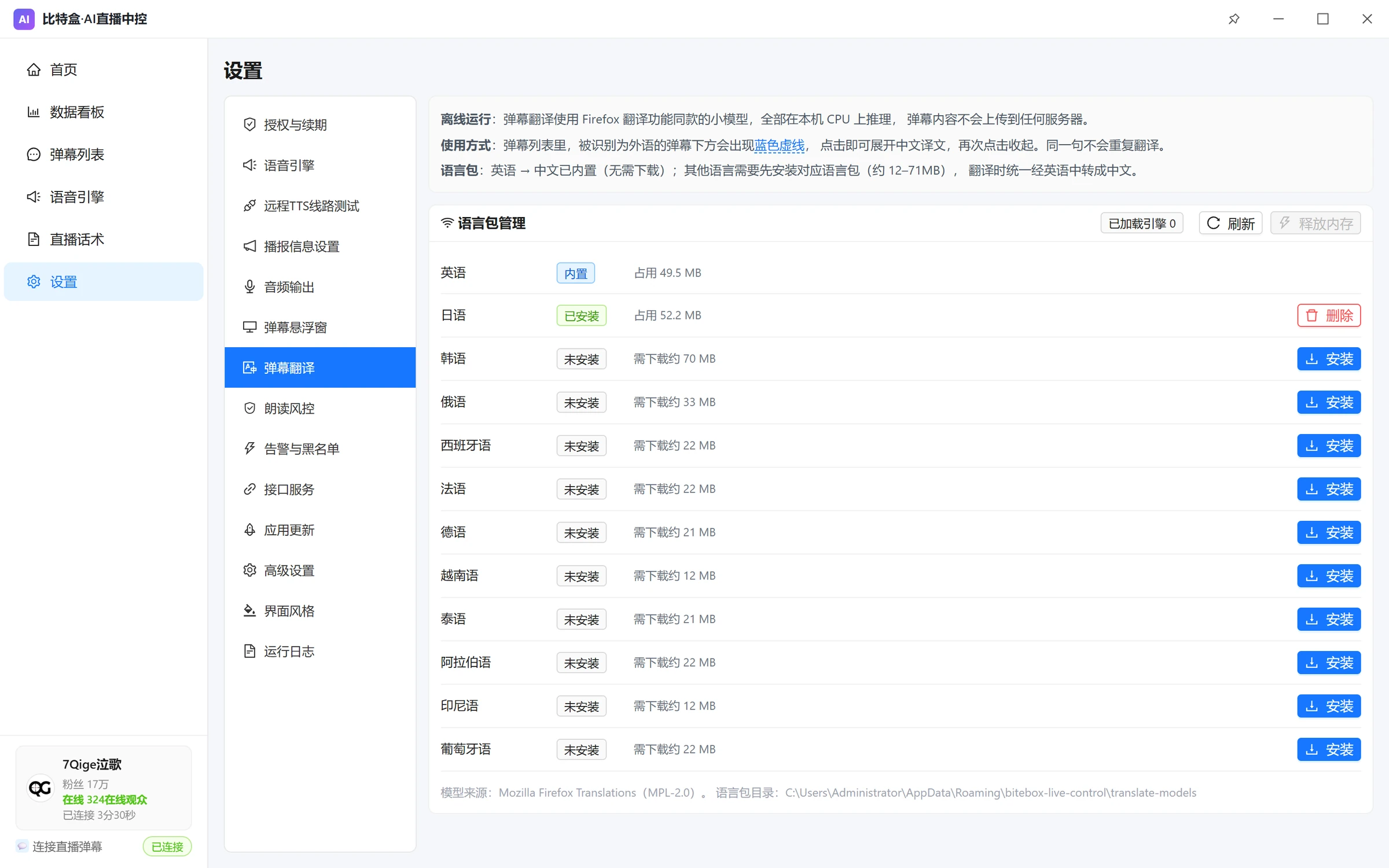Install the 韩语 language pack
The height and width of the screenshot is (868, 1389).
click(x=1329, y=359)
